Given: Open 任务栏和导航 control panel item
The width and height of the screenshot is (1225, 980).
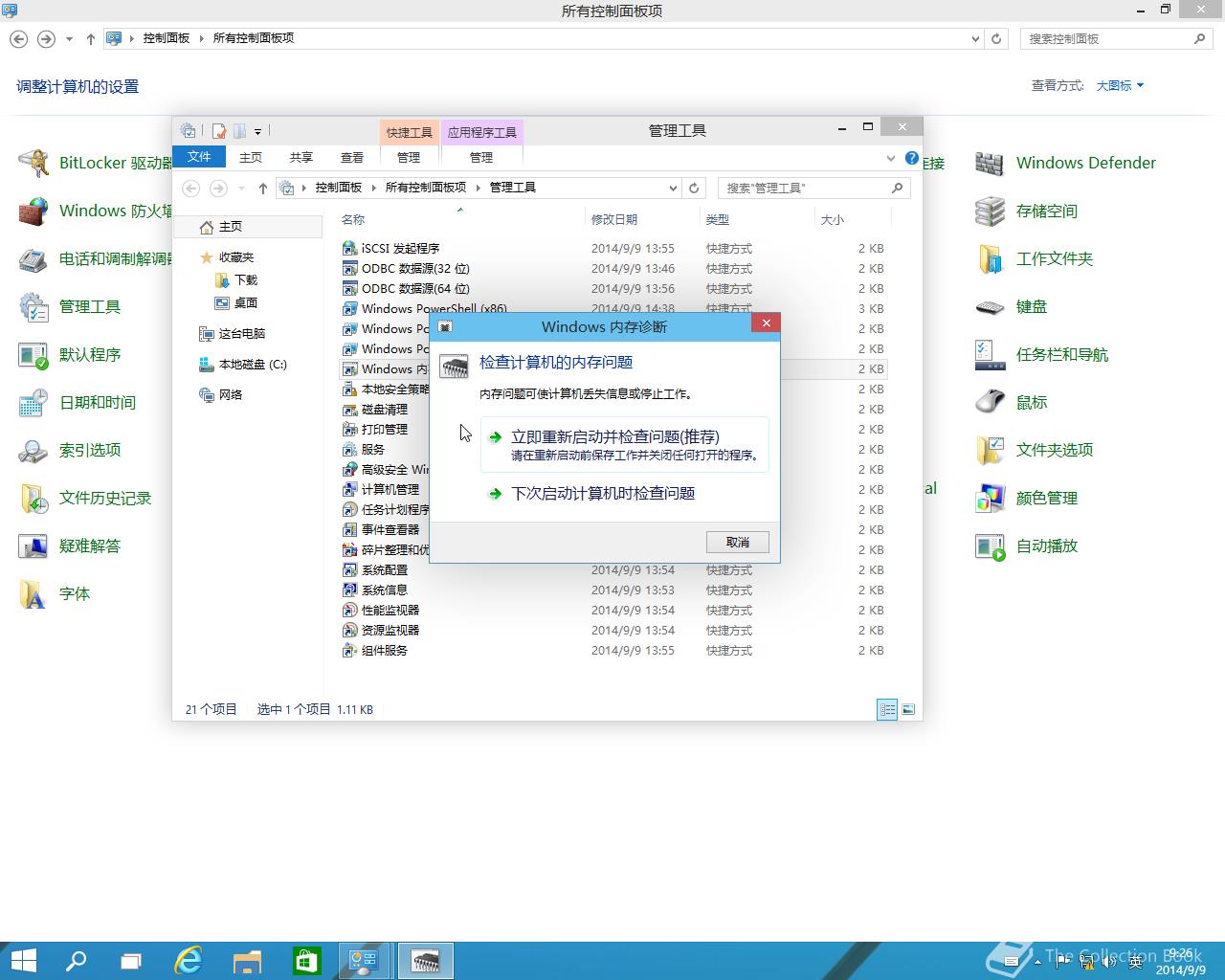Looking at the screenshot, I should point(1041,354).
